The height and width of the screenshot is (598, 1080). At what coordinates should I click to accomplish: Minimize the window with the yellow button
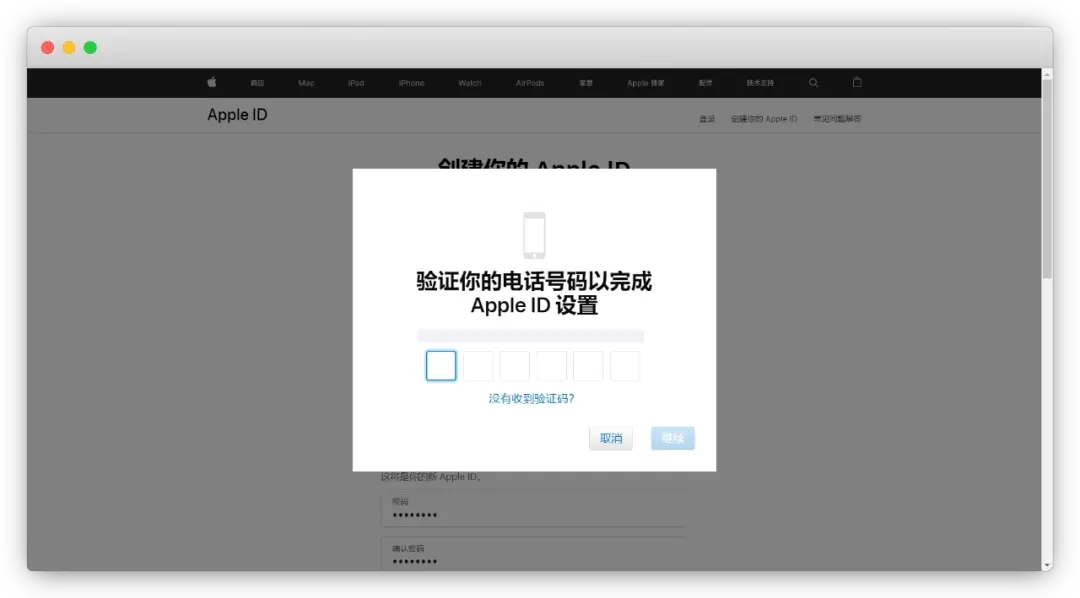tap(69, 48)
